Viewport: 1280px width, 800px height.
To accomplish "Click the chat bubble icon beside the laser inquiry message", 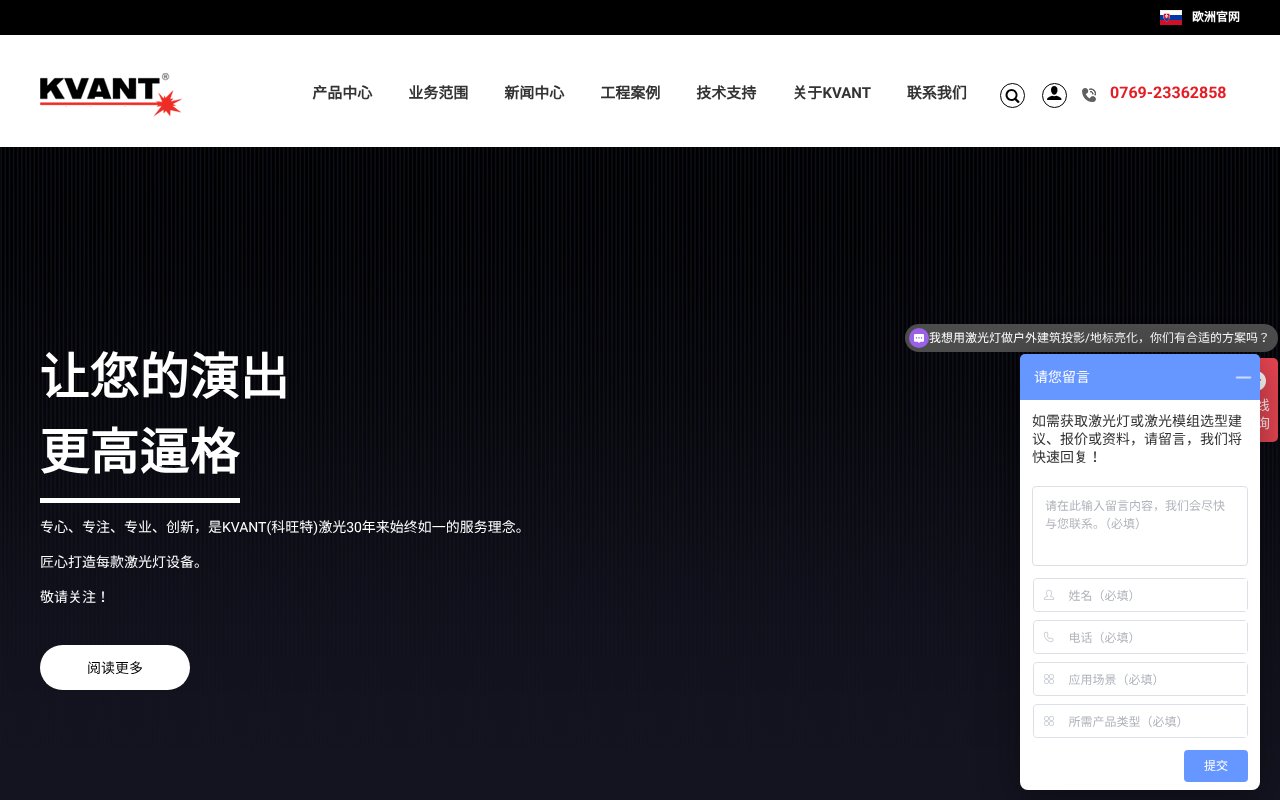I will click(919, 338).
